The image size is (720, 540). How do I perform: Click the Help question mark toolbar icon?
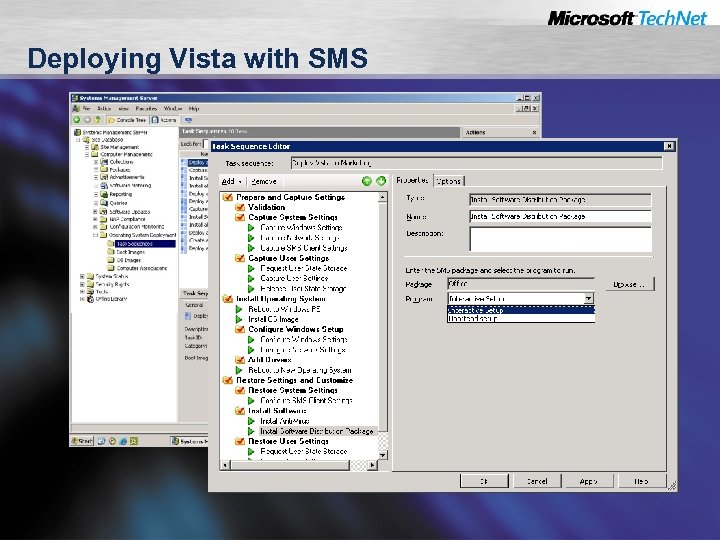point(97,120)
